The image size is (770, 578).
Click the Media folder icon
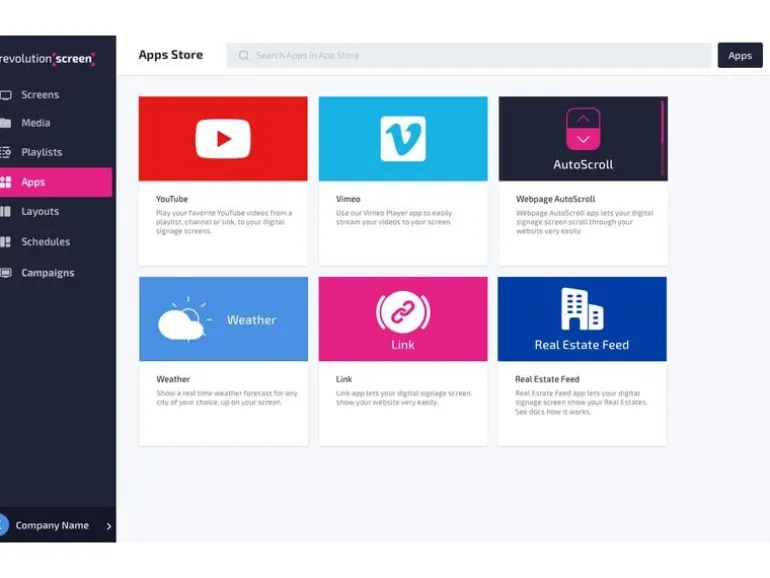pos(5,123)
